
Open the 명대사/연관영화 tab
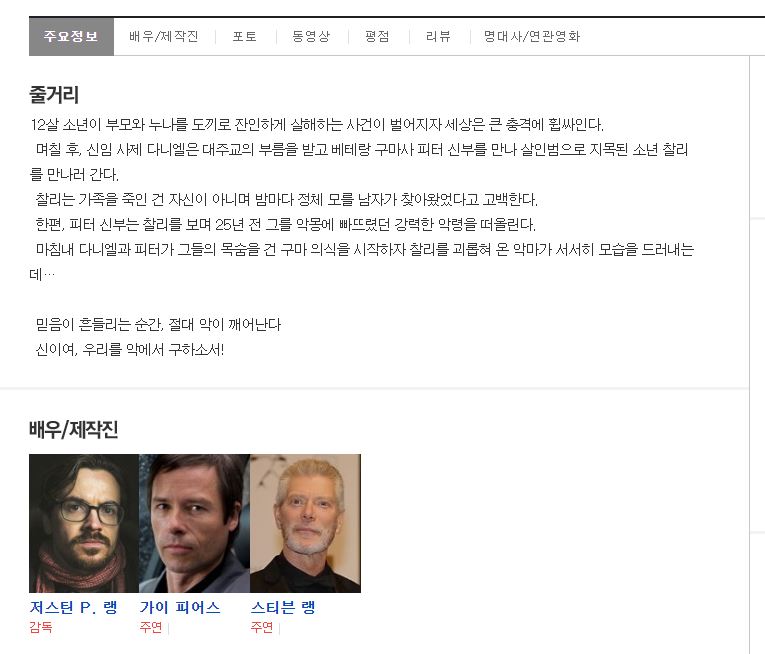[532, 37]
